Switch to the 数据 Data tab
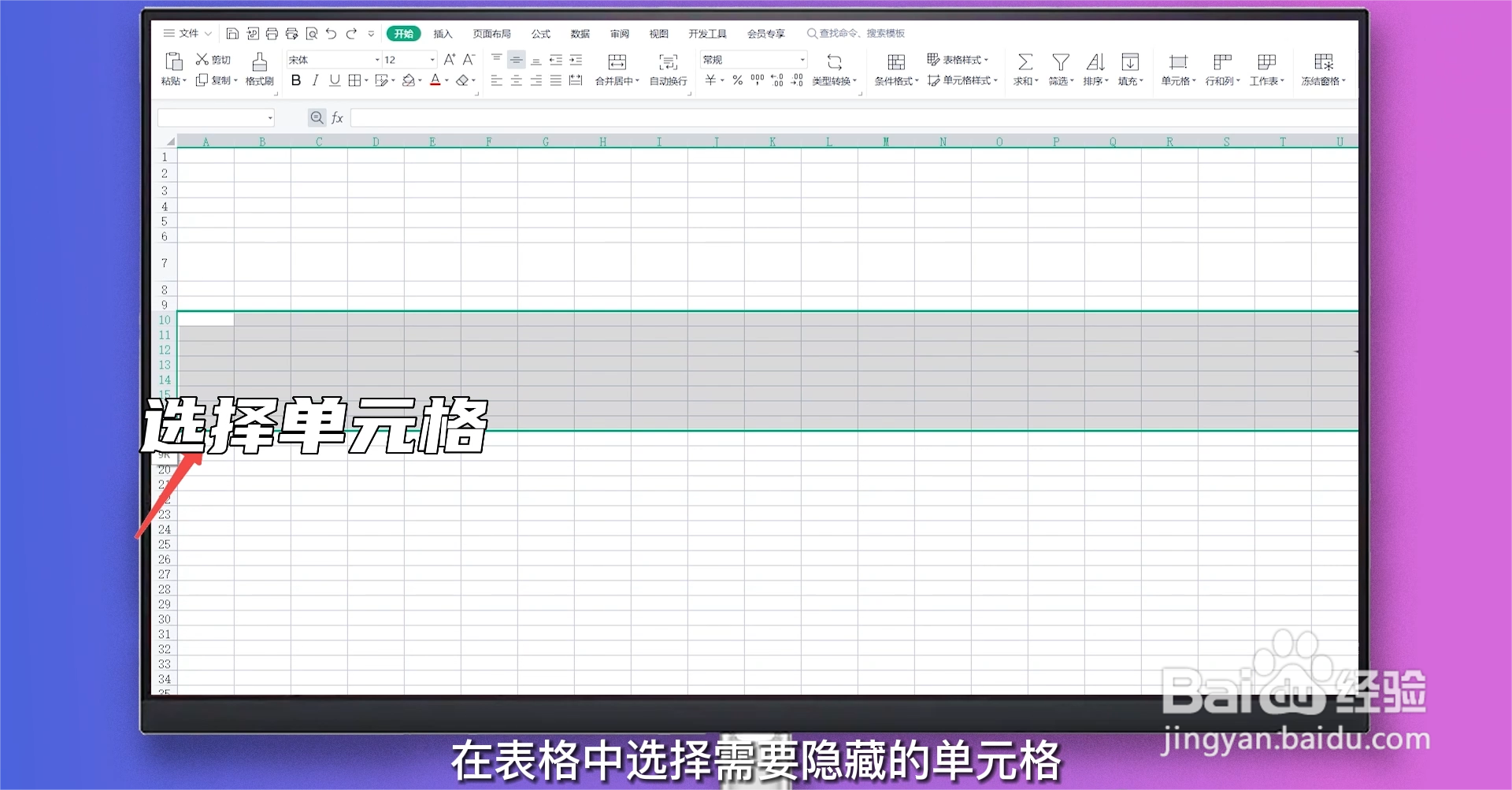The image size is (1512, 790). [580, 34]
